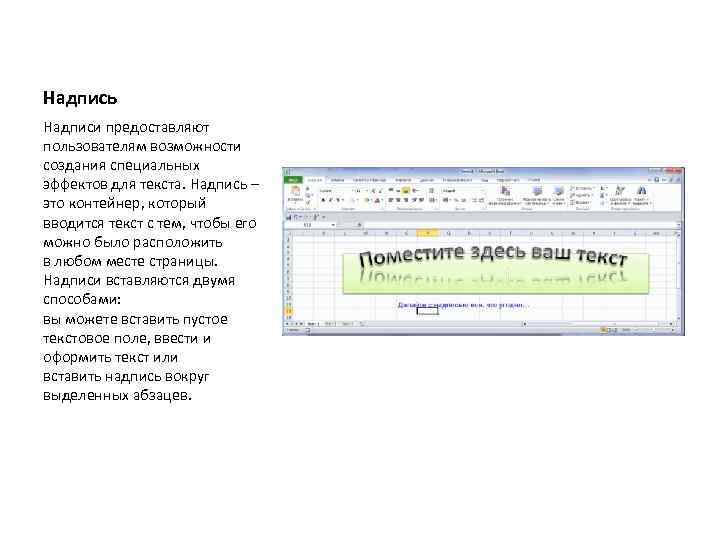Click the Insert Function fx button
This screenshot has width=720, height=540.
pyautogui.click(x=360, y=225)
